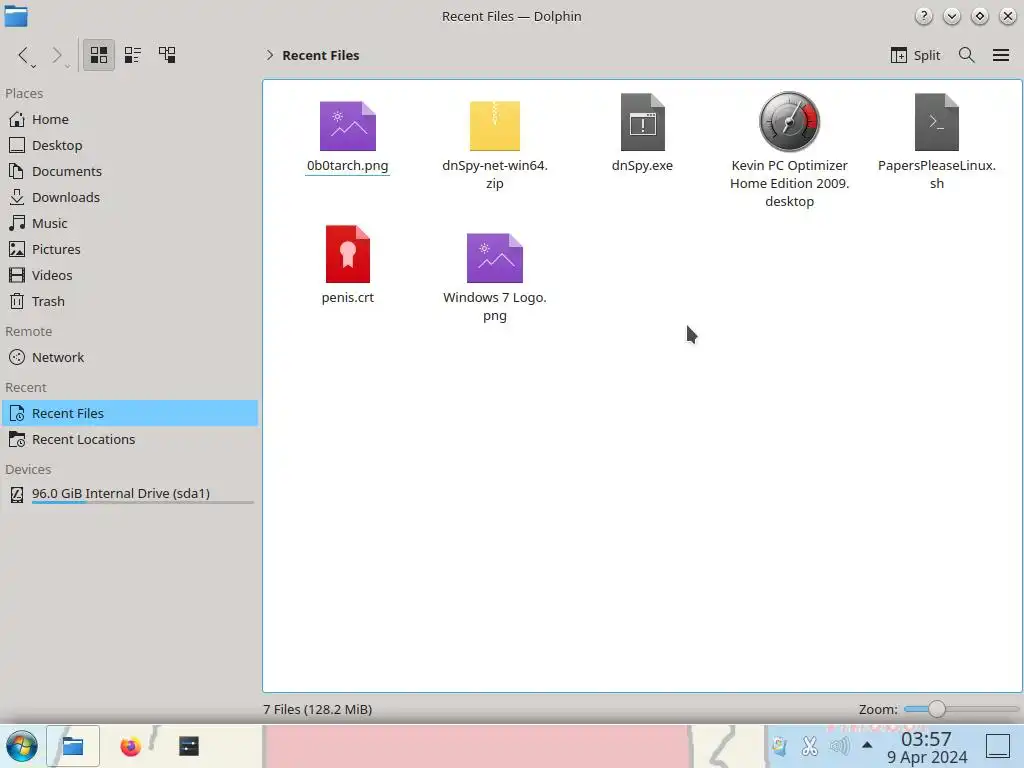1024x768 pixels.
Task: Adjust the Zoom slider handle
Action: click(x=936, y=709)
